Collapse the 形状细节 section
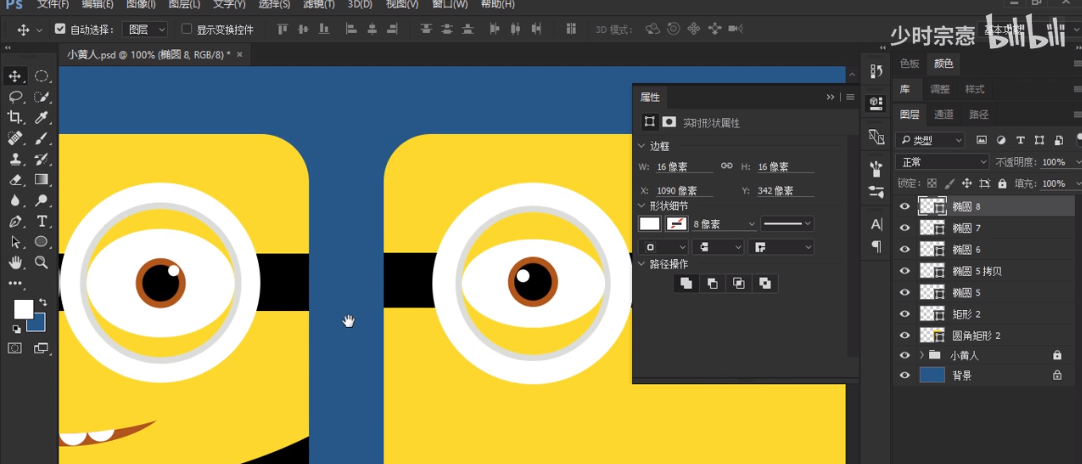1082x464 pixels. [x=642, y=206]
